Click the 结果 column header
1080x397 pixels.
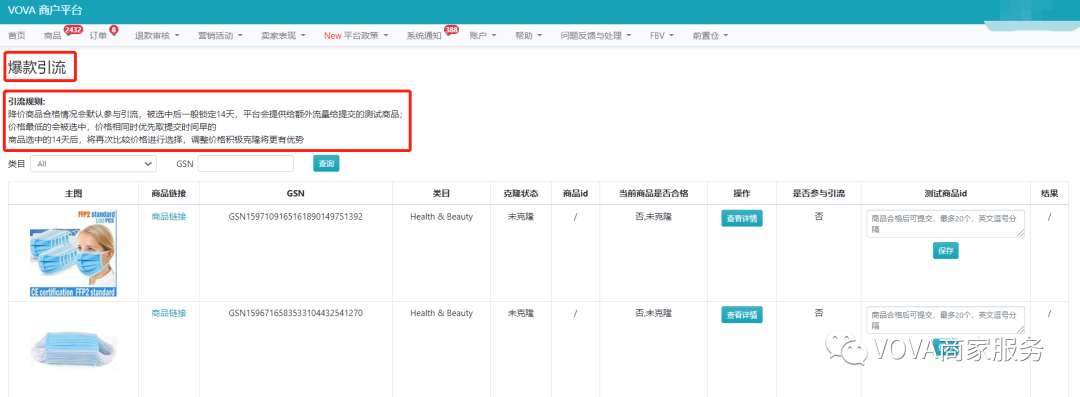tap(1050, 193)
